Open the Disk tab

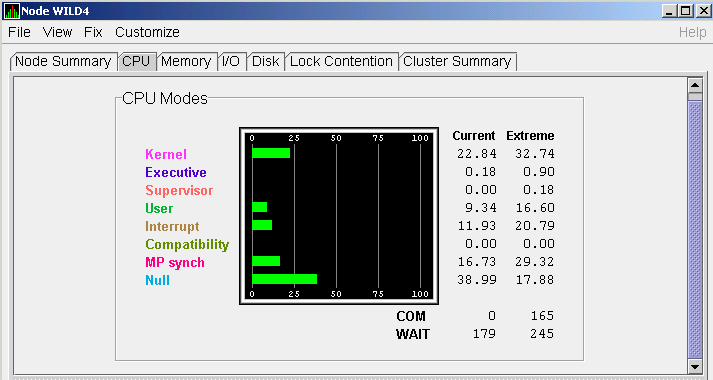266,61
